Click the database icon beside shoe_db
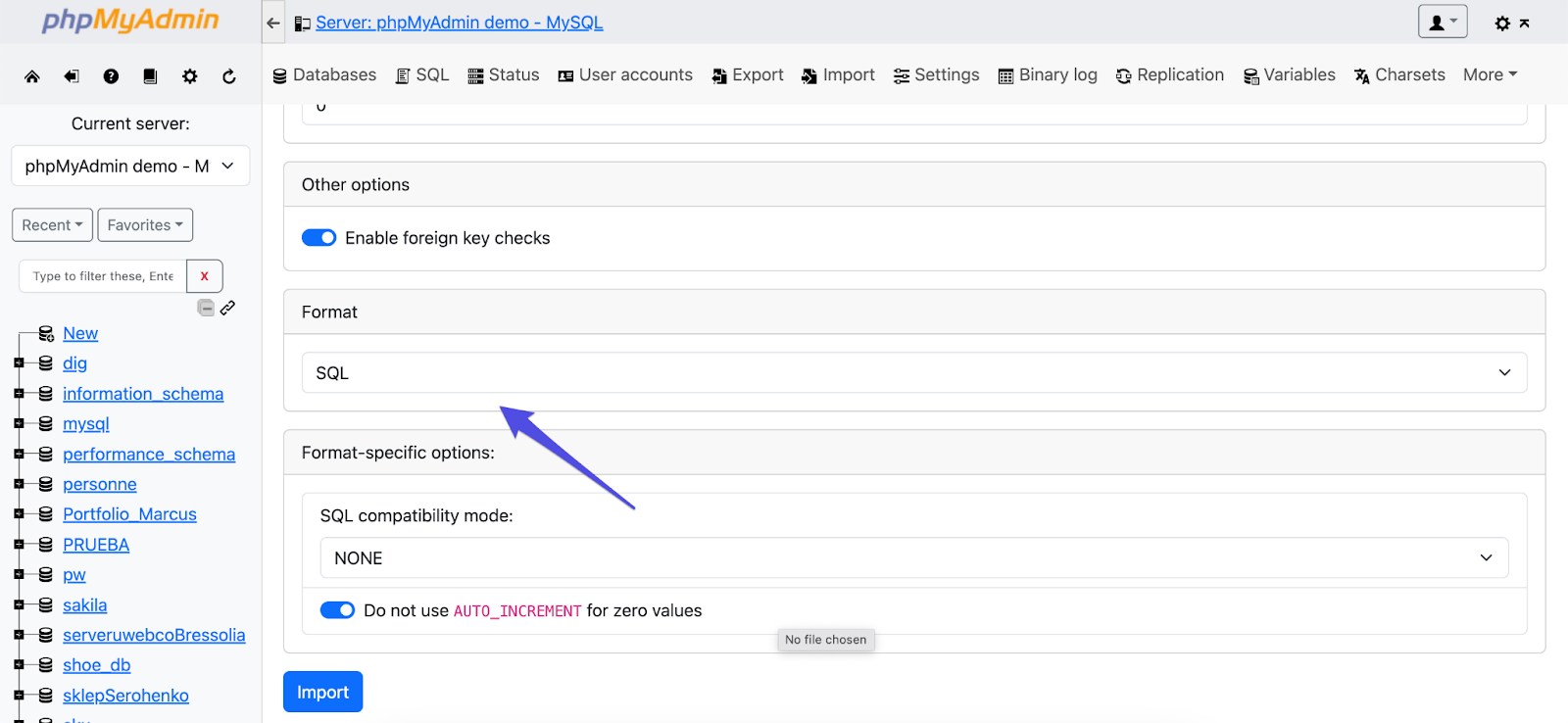The height and width of the screenshot is (723, 1568). 46,665
